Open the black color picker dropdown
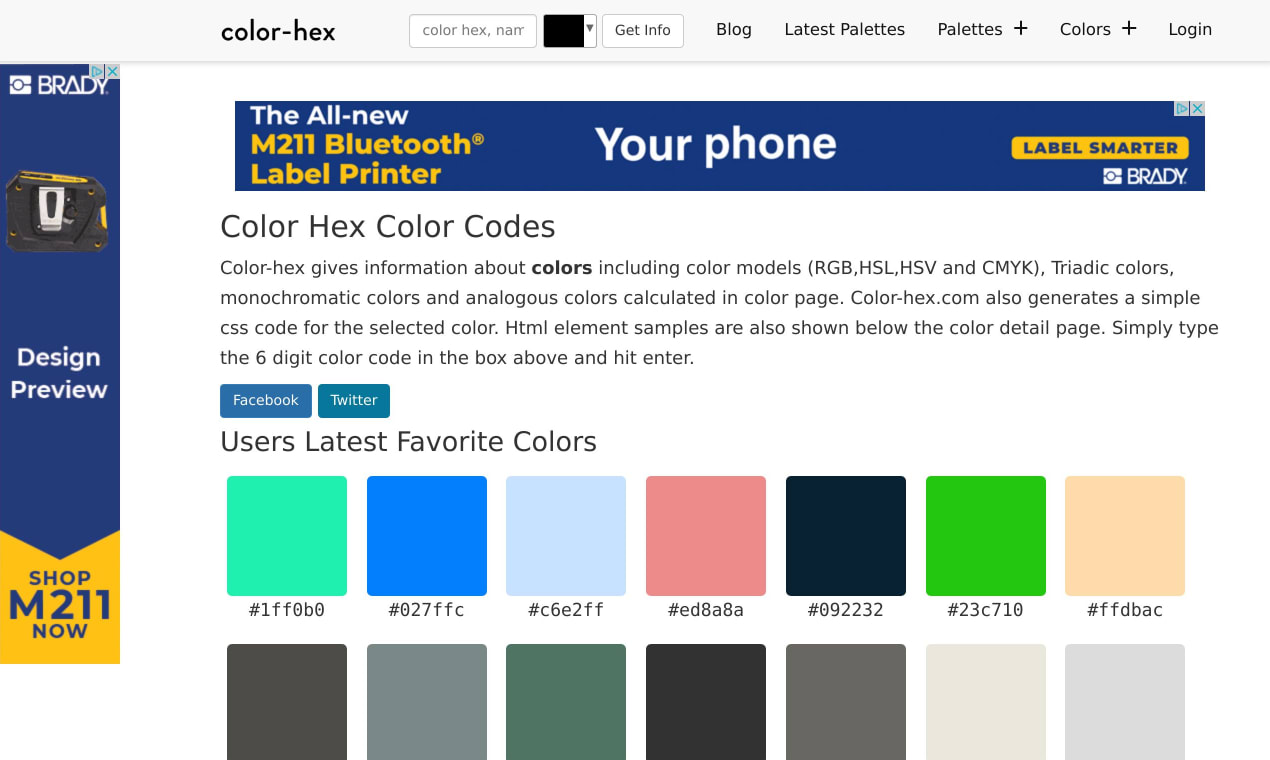Screen dimensions: 1270x760 [x=570, y=31]
